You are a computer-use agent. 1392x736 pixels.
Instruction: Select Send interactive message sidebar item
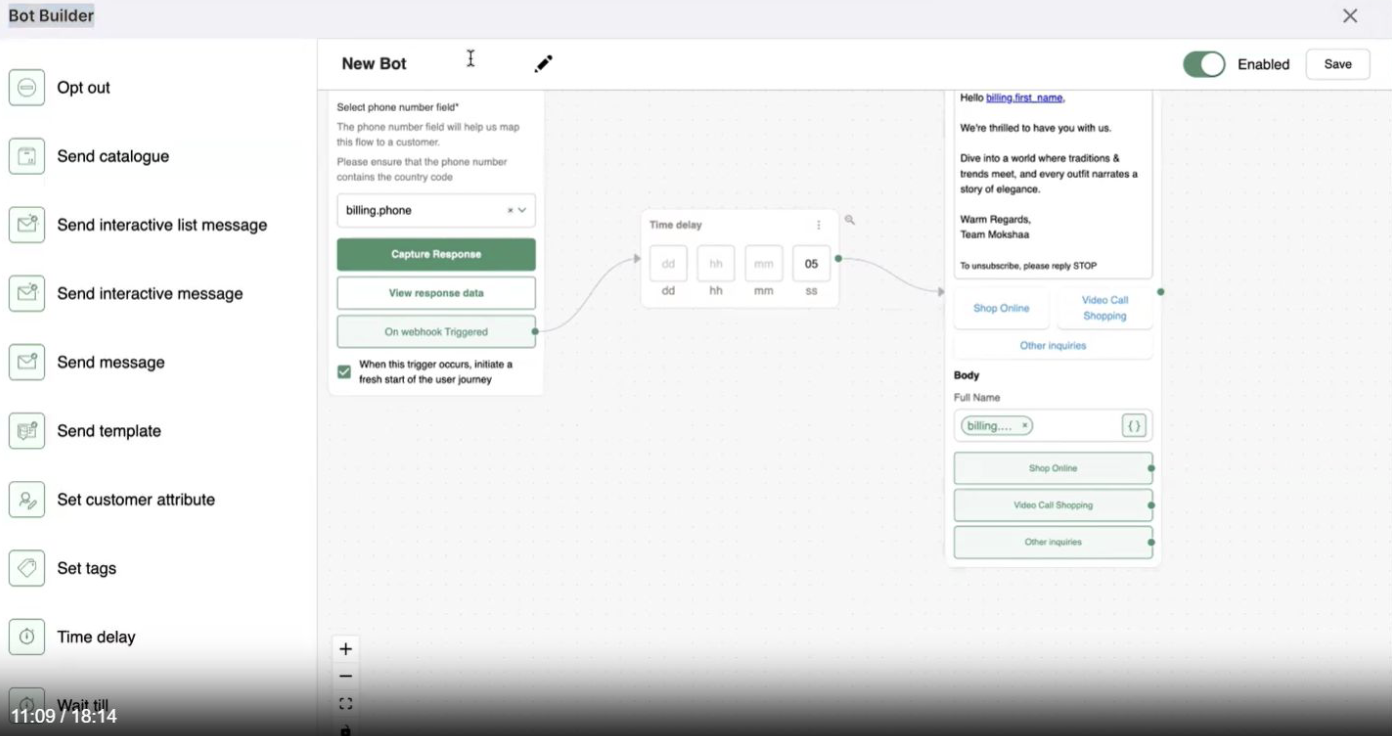point(149,294)
